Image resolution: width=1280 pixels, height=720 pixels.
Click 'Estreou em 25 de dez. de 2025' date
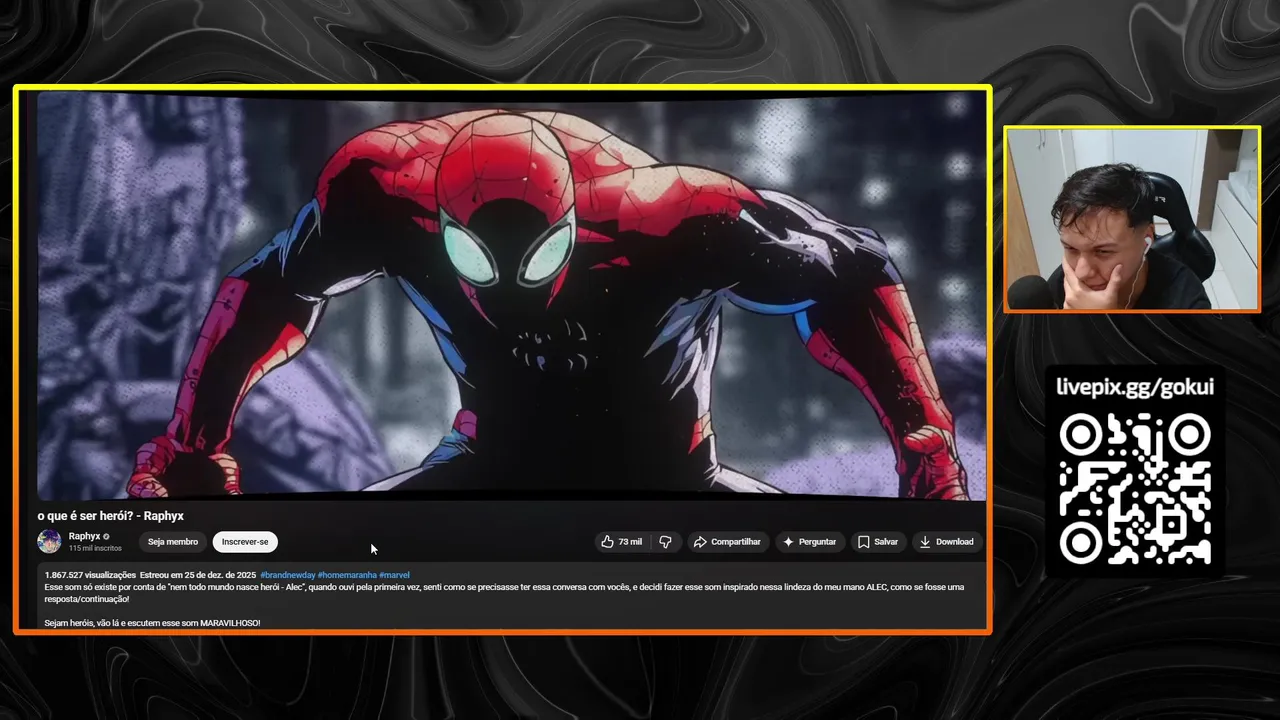coord(198,575)
